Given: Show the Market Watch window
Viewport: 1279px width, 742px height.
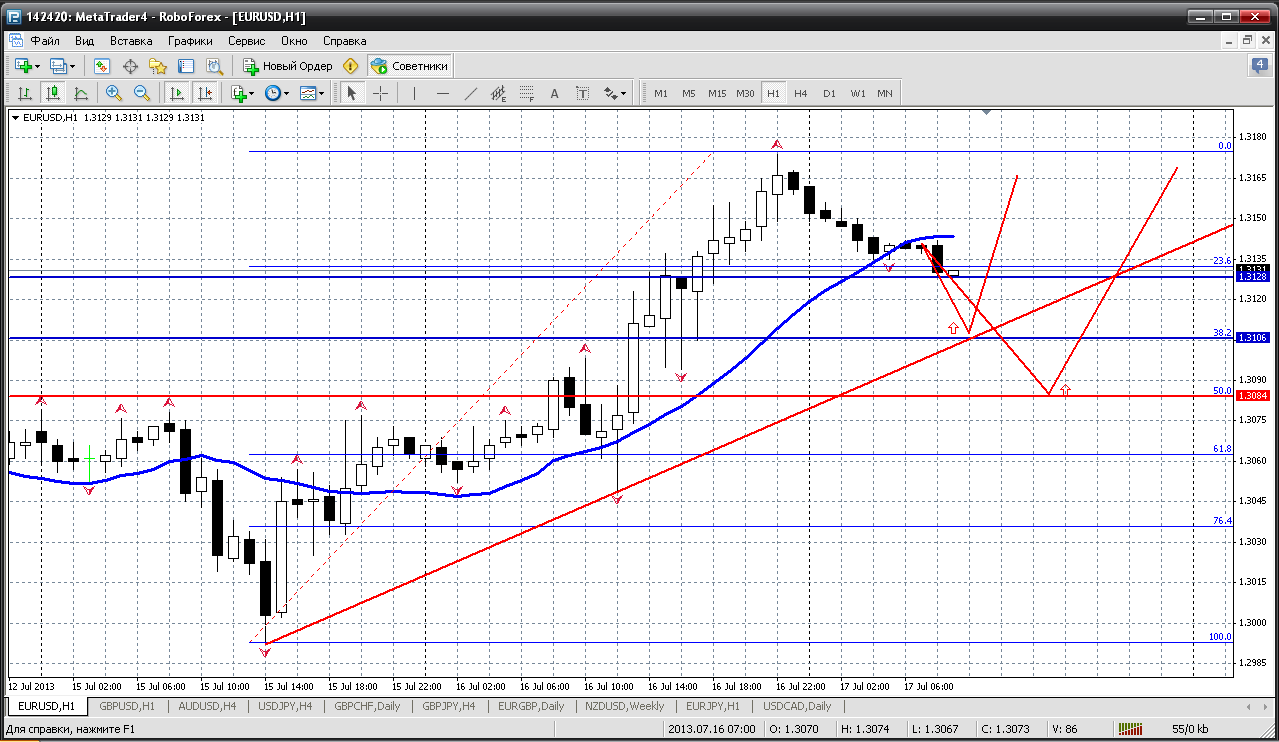Looking at the screenshot, I should pos(102,66).
